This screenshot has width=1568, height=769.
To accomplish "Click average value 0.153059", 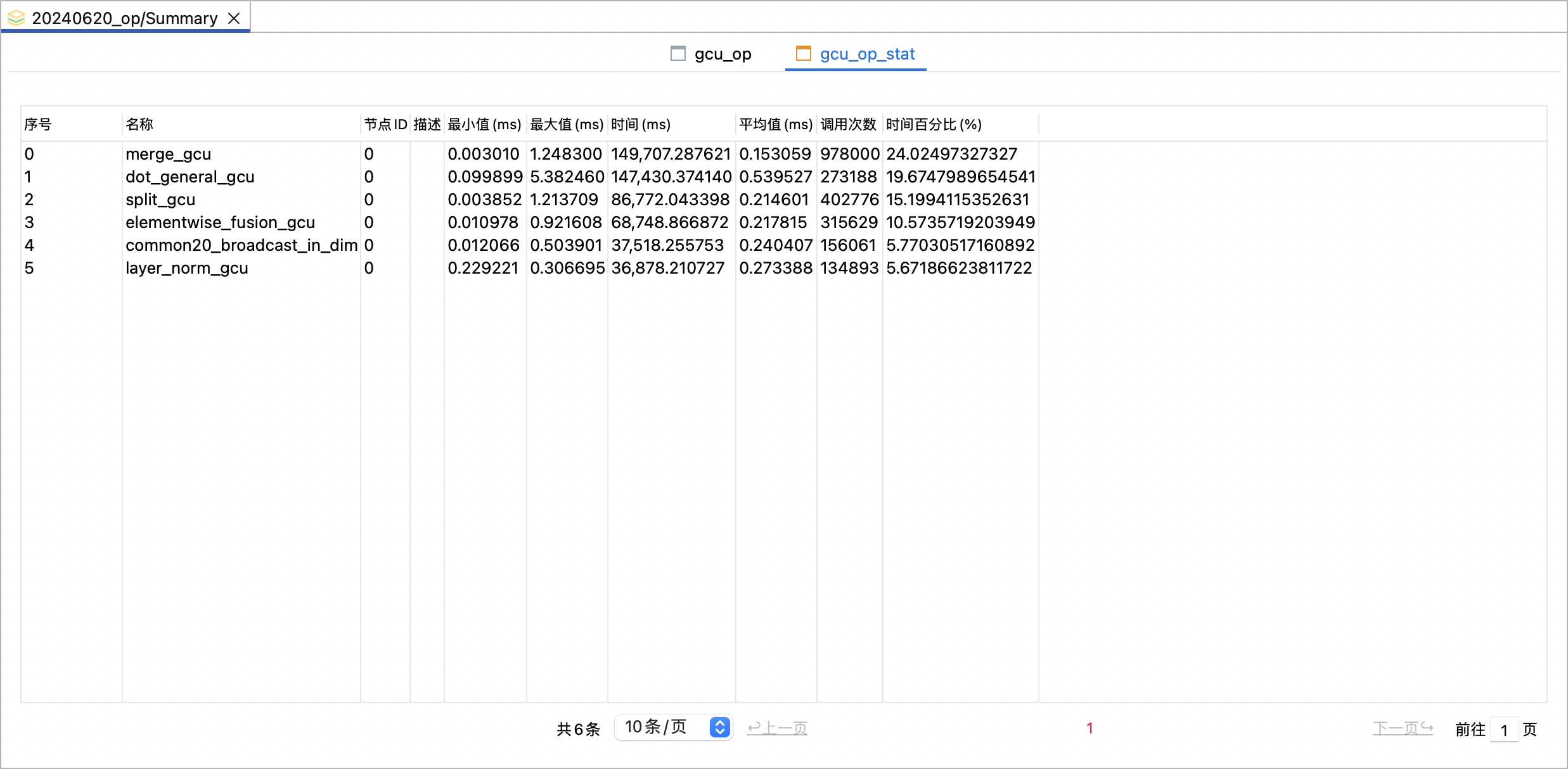I will 775,154.
